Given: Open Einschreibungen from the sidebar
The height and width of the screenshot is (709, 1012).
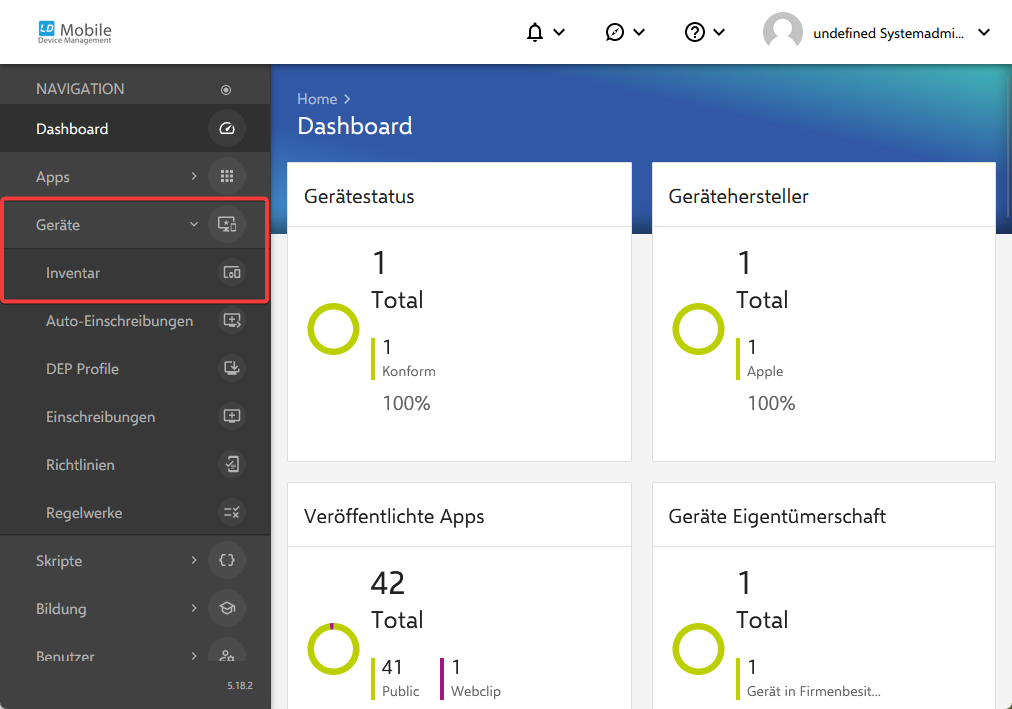Looking at the screenshot, I should pyautogui.click(x=100, y=417).
